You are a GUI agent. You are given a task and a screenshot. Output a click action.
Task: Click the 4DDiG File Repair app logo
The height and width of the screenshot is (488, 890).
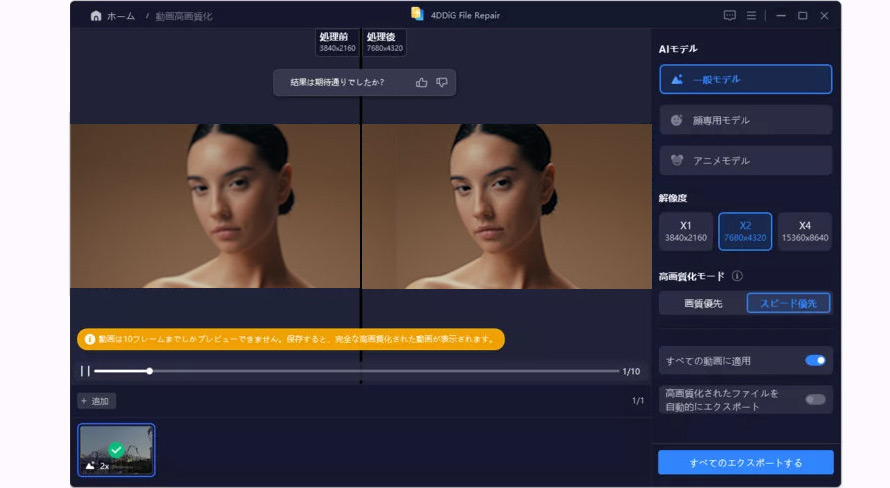(417, 14)
